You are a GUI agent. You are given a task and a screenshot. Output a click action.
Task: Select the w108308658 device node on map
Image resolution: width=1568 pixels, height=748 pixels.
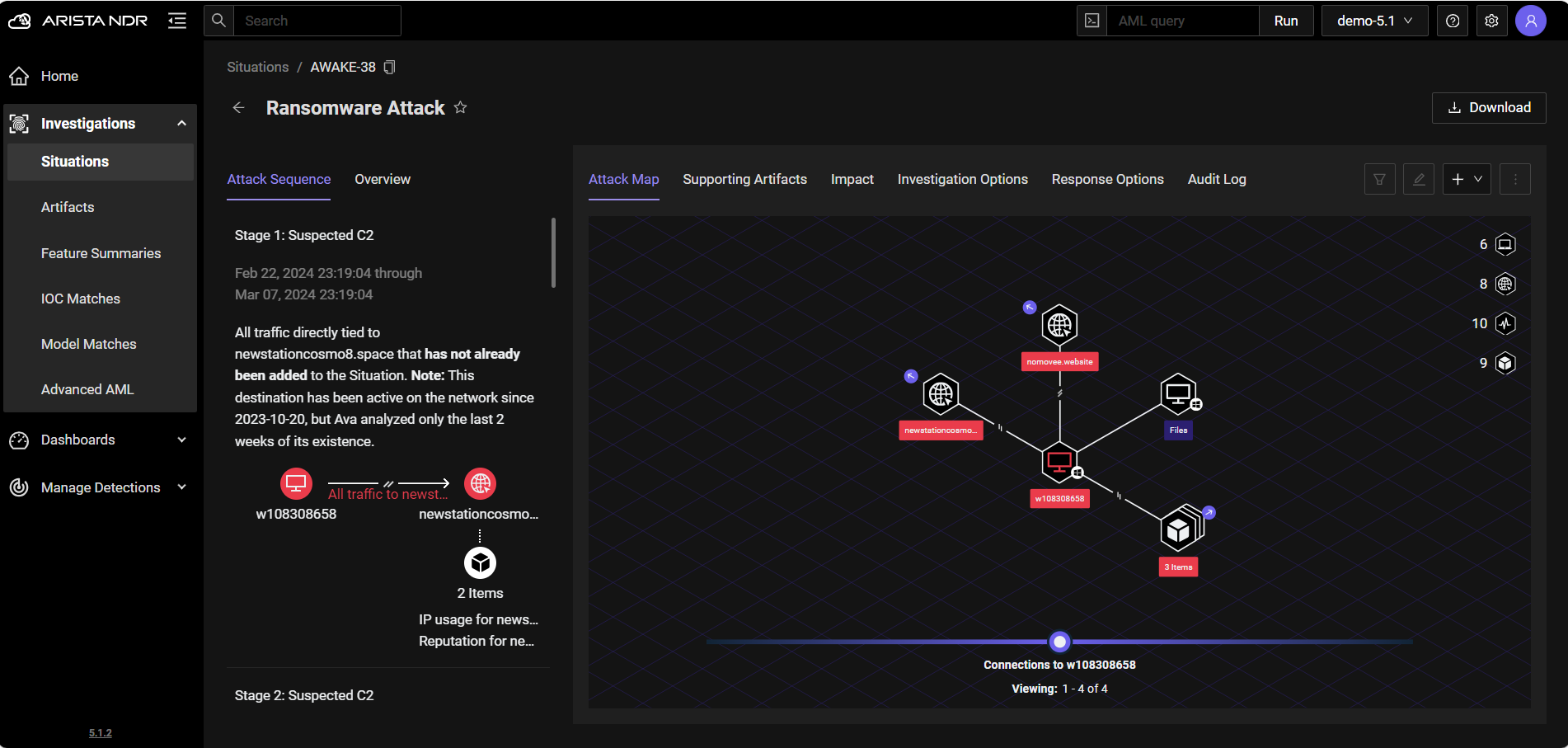coord(1059,463)
